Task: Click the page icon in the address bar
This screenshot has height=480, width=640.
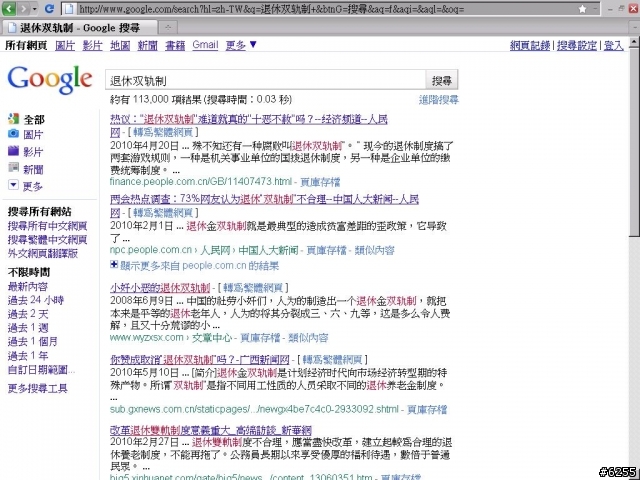Action: (x=70, y=9)
